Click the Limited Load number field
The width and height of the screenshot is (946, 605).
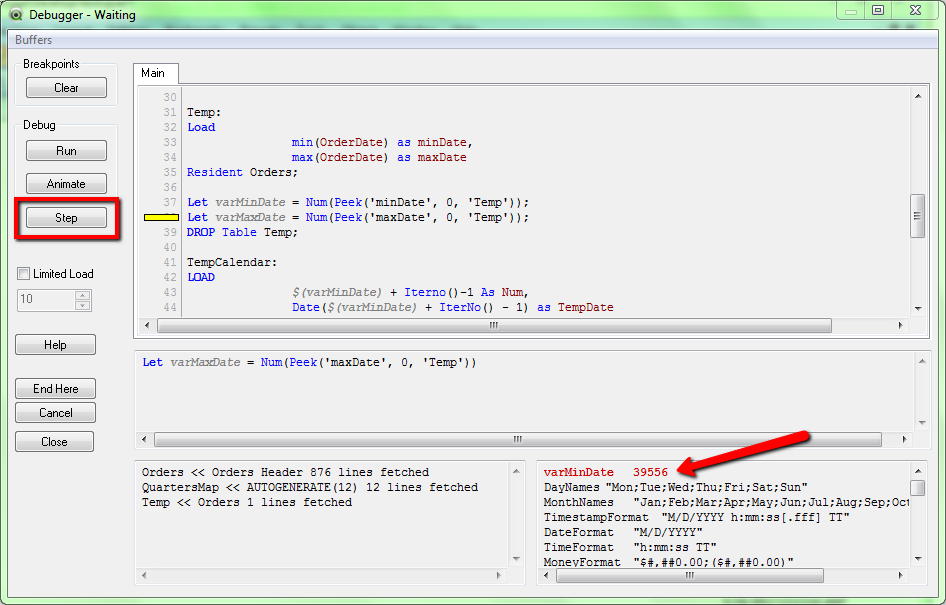pos(45,299)
